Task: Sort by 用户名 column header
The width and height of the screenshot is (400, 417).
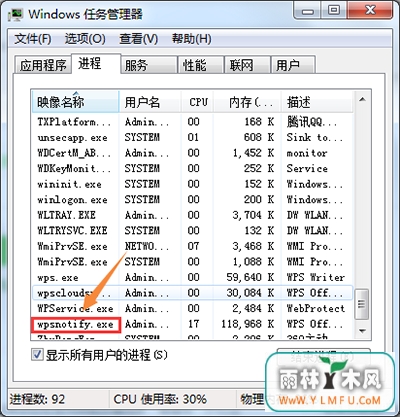Action: click(150, 102)
